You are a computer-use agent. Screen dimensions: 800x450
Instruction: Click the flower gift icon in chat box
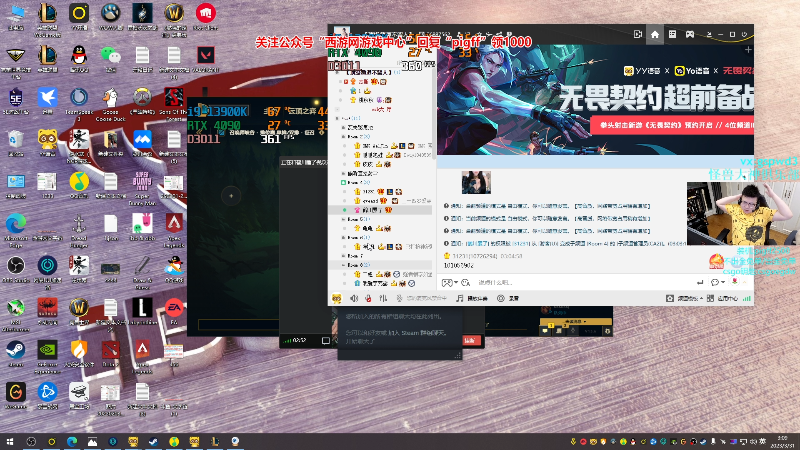pos(735,282)
